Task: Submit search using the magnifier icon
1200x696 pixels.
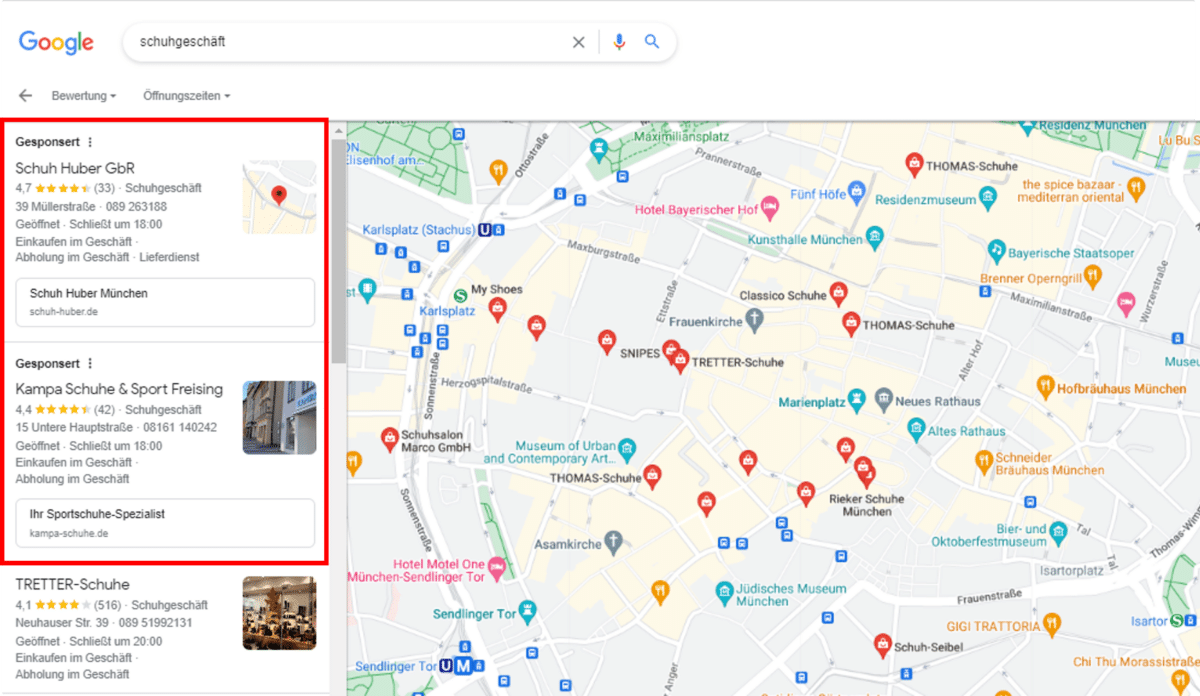Action: [652, 42]
